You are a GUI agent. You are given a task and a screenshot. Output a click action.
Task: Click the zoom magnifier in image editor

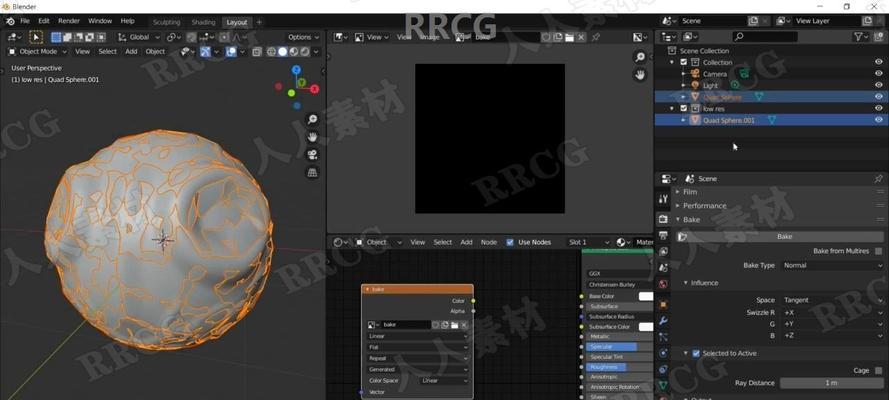640,57
